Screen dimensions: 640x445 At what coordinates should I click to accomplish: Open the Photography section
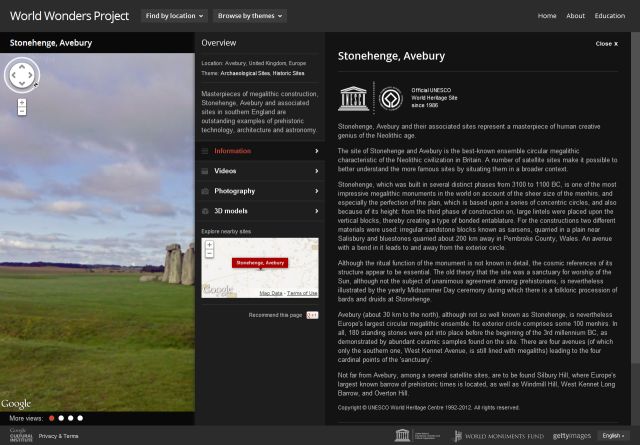coord(260,191)
